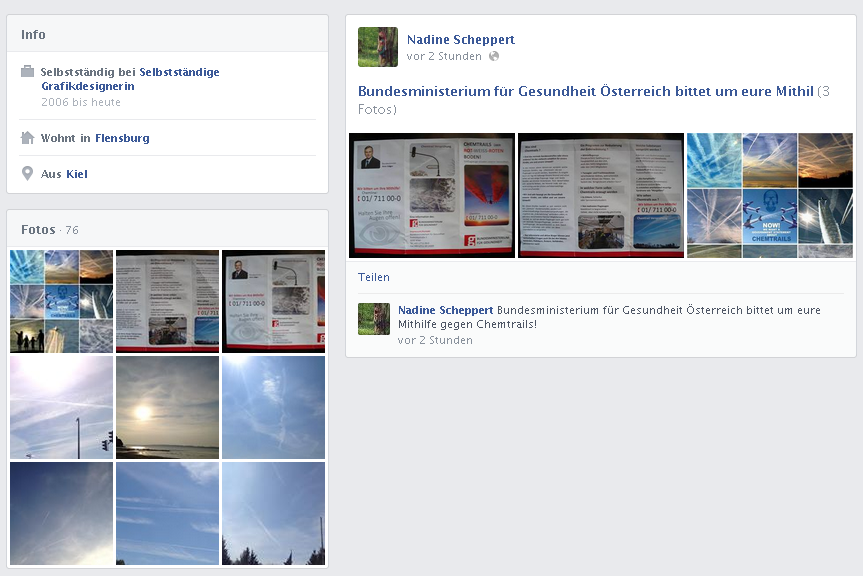Open the blue sky wispy trails thumbnail in middle row right
The width and height of the screenshot is (863, 576).
tap(274, 407)
